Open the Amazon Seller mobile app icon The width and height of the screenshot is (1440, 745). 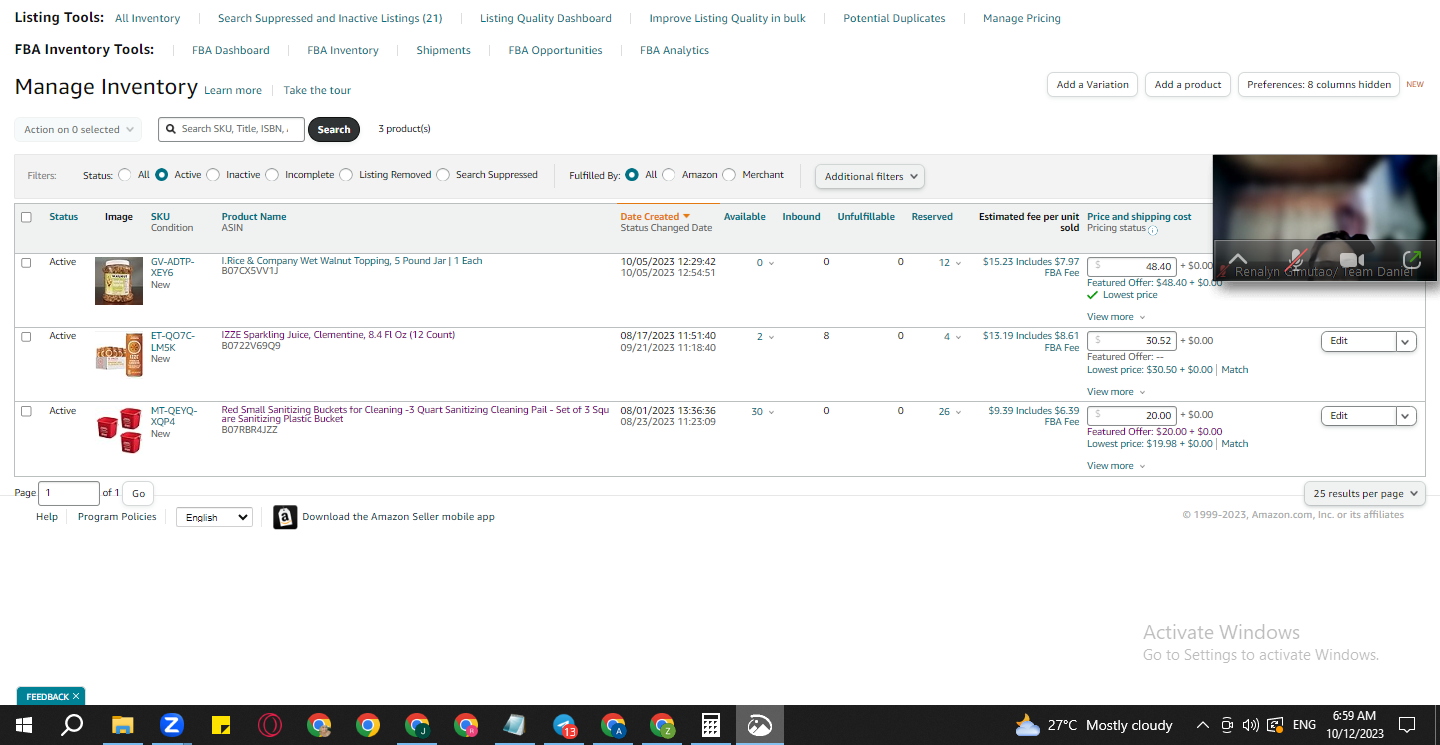click(x=285, y=517)
